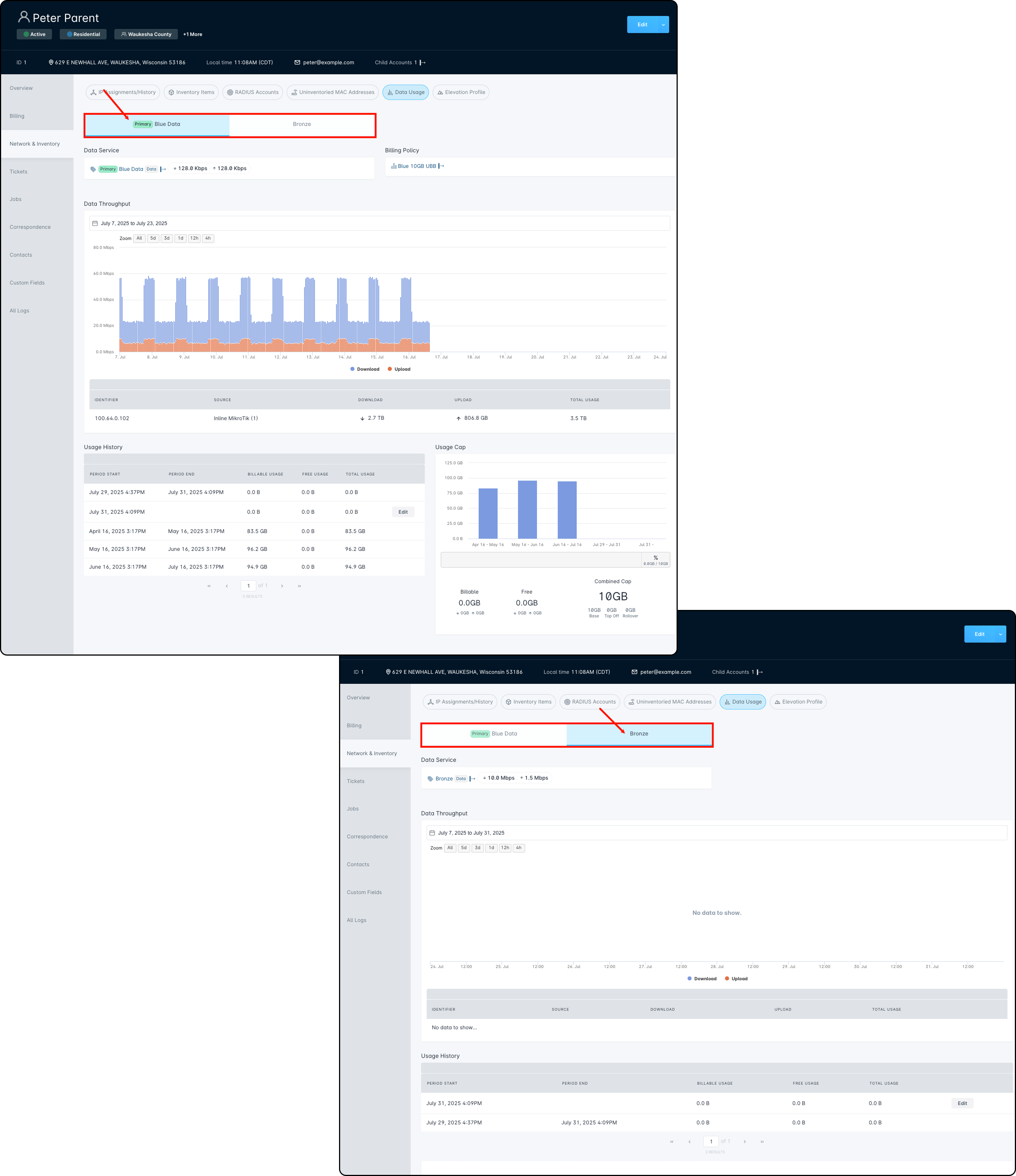Switch to Primary Blue Data tab in top window

pyautogui.click(x=157, y=124)
